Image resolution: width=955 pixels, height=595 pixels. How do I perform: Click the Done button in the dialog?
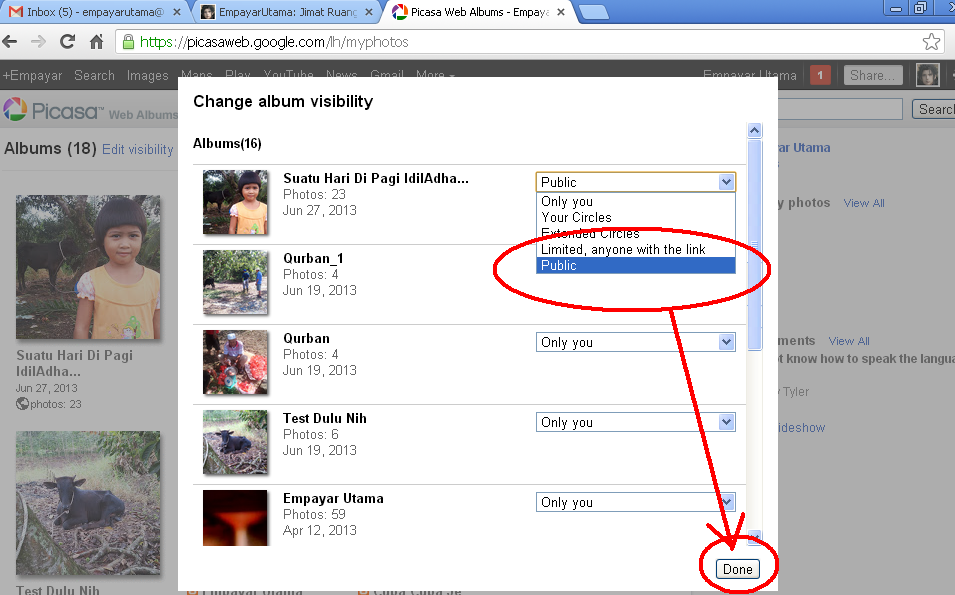click(x=738, y=569)
